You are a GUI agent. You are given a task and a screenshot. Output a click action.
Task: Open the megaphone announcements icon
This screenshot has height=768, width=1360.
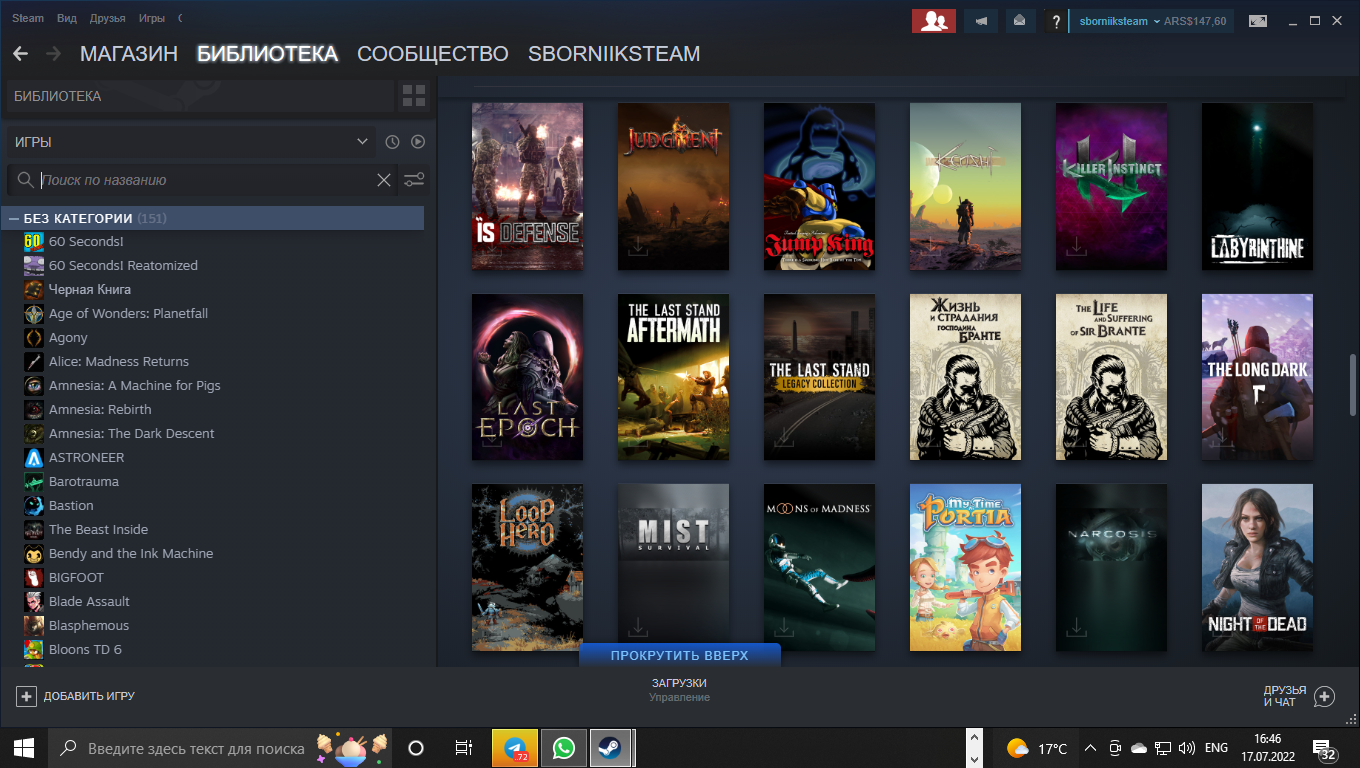pyautogui.click(x=981, y=21)
